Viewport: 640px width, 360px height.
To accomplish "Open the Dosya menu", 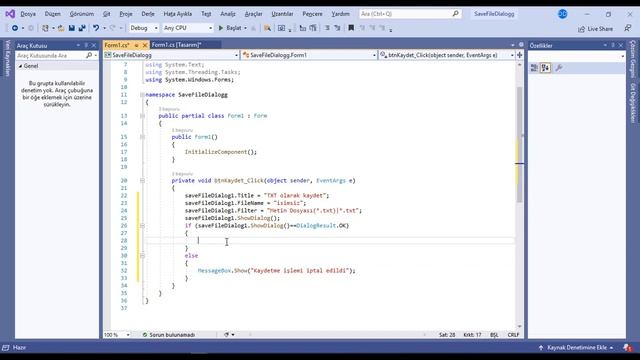I will point(28,14).
